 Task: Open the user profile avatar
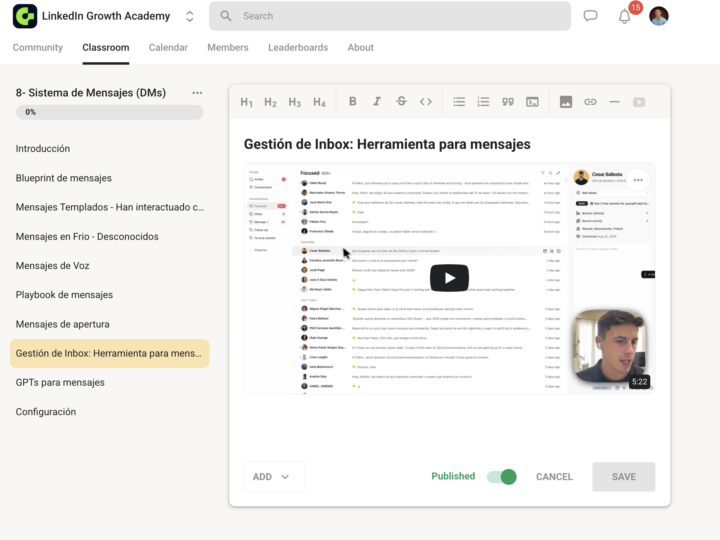point(659,16)
